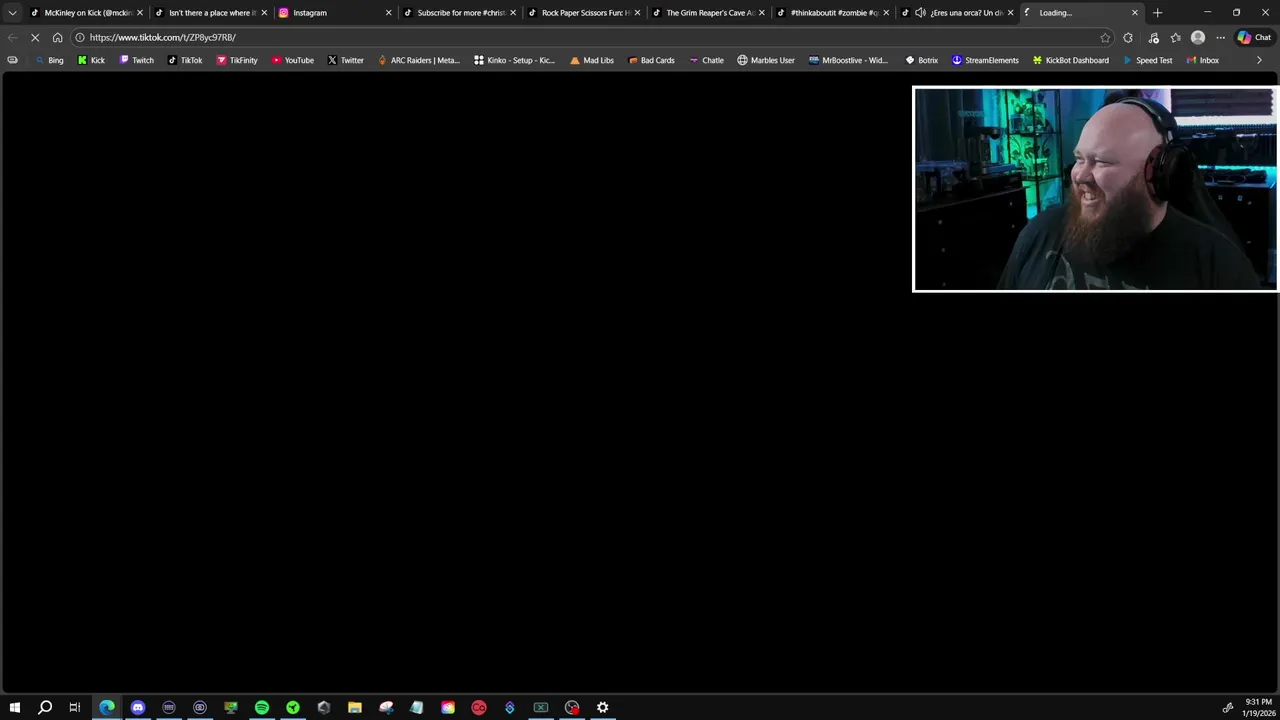Click the leftmost bookmarks bar icon
The image size is (1280, 720).
click(12, 60)
